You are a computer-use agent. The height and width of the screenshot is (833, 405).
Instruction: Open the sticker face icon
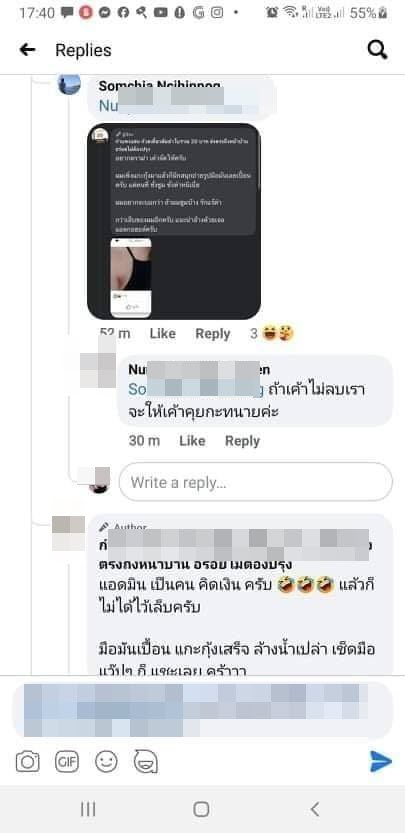[146, 762]
